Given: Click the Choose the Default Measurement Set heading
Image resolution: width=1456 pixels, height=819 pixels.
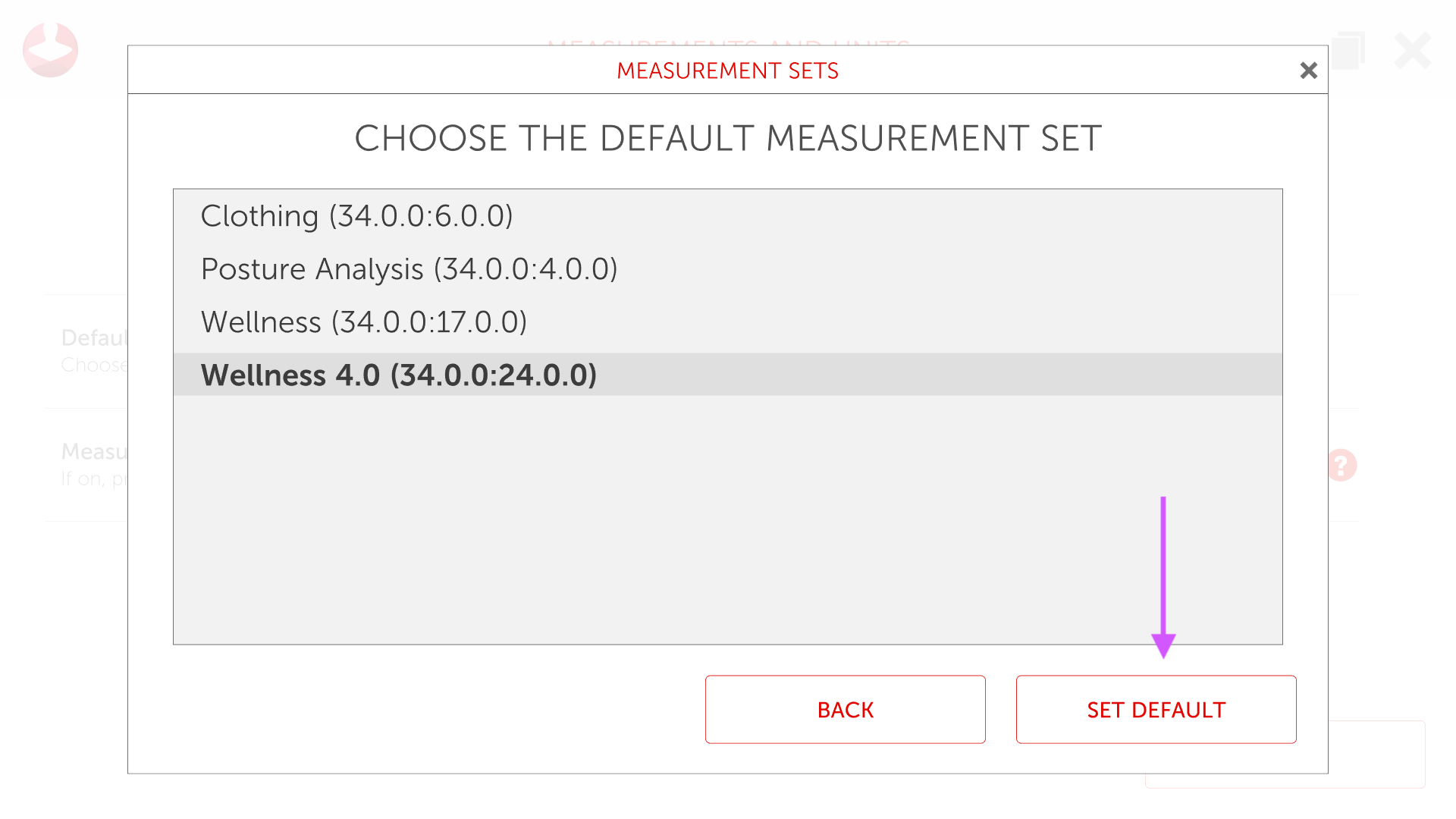Looking at the screenshot, I should click(x=727, y=139).
